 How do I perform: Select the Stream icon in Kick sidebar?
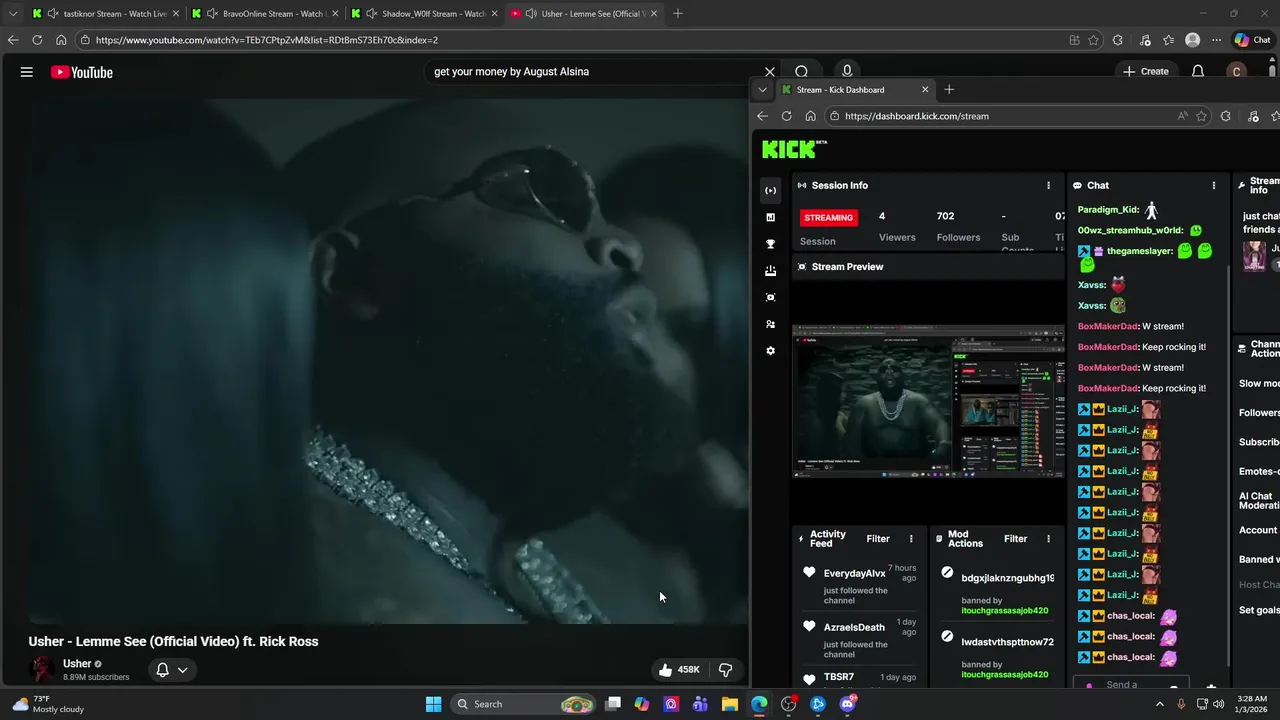point(770,190)
